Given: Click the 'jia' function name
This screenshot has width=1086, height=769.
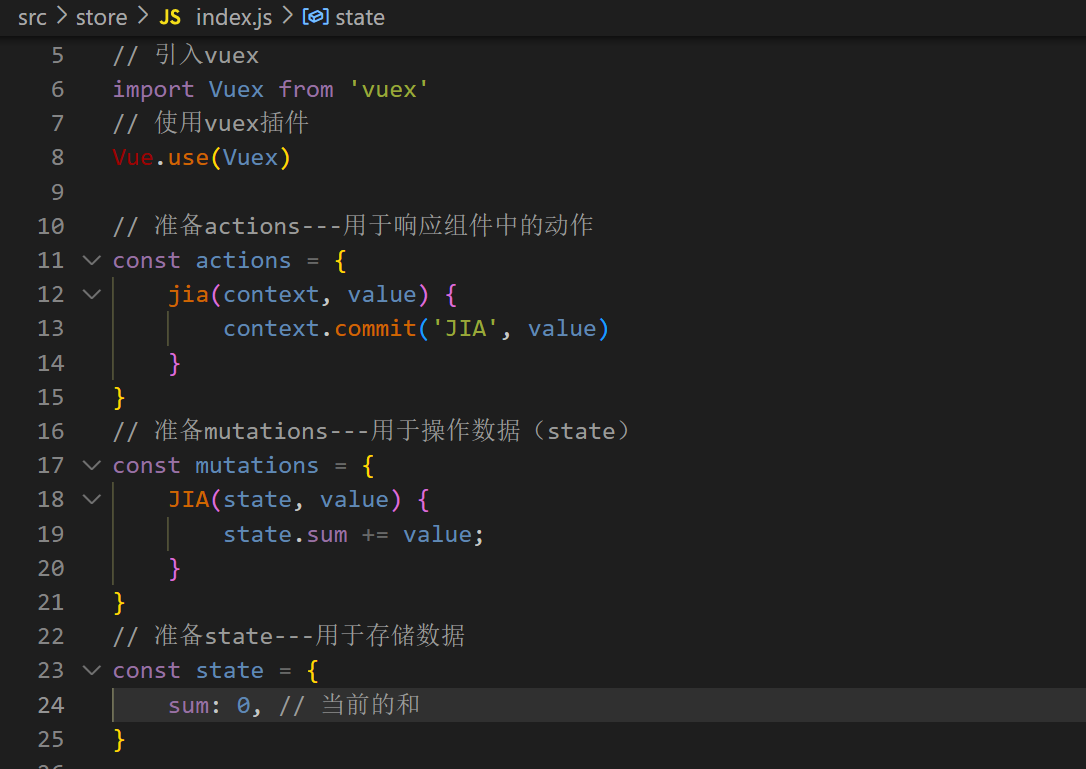Looking at the screenshot, I should tap(188, 294).
